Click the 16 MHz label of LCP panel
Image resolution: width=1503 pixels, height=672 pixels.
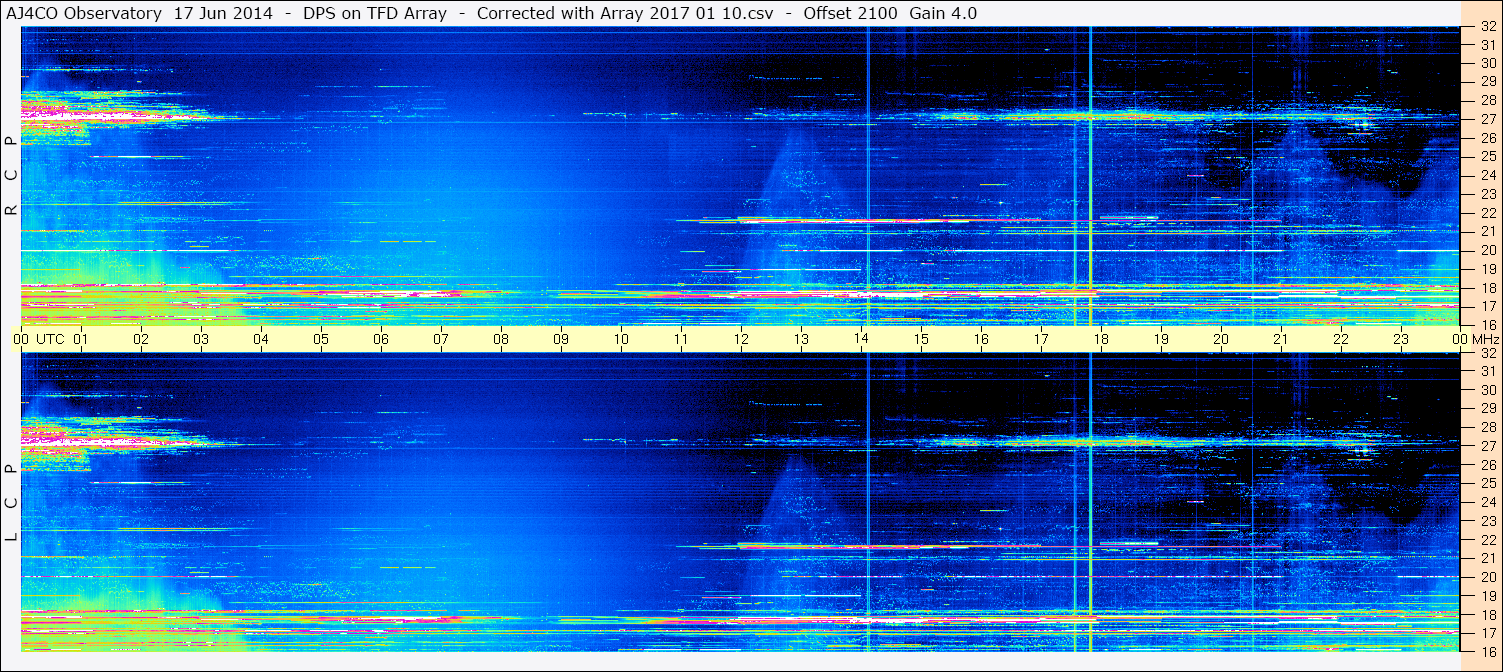[x=1488, y=651]
